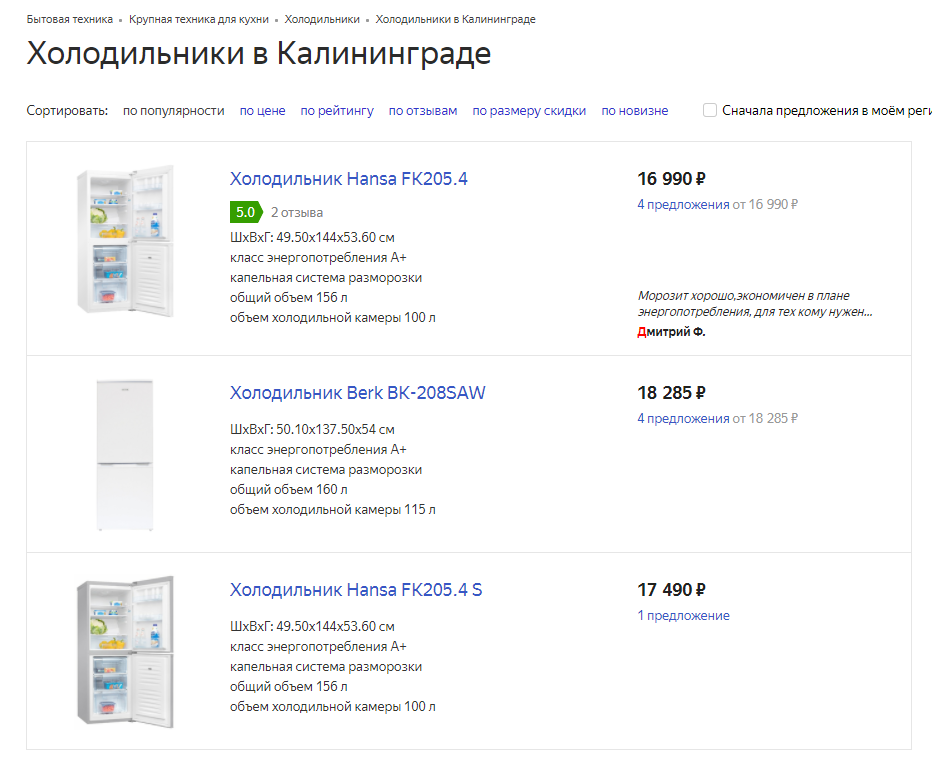Enable offers in my region first checkbox
The width and height of the screenshot is (932, 773).
click(x=710, y=111)
